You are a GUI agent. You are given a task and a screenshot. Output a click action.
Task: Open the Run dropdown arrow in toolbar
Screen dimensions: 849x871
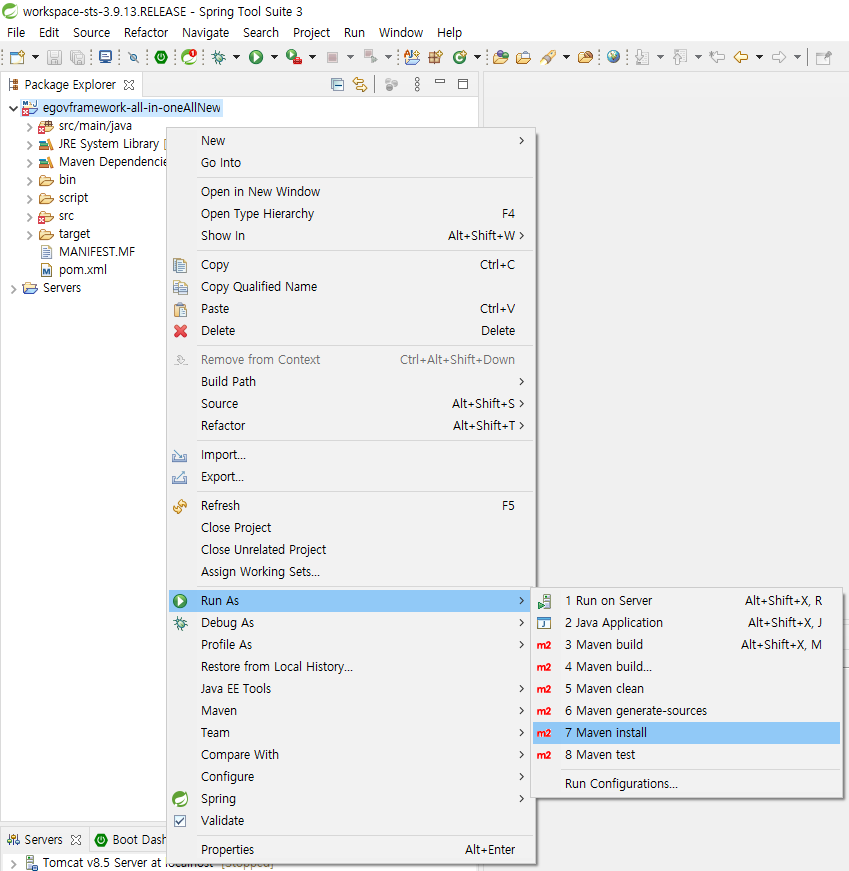(x=274, y=57)
